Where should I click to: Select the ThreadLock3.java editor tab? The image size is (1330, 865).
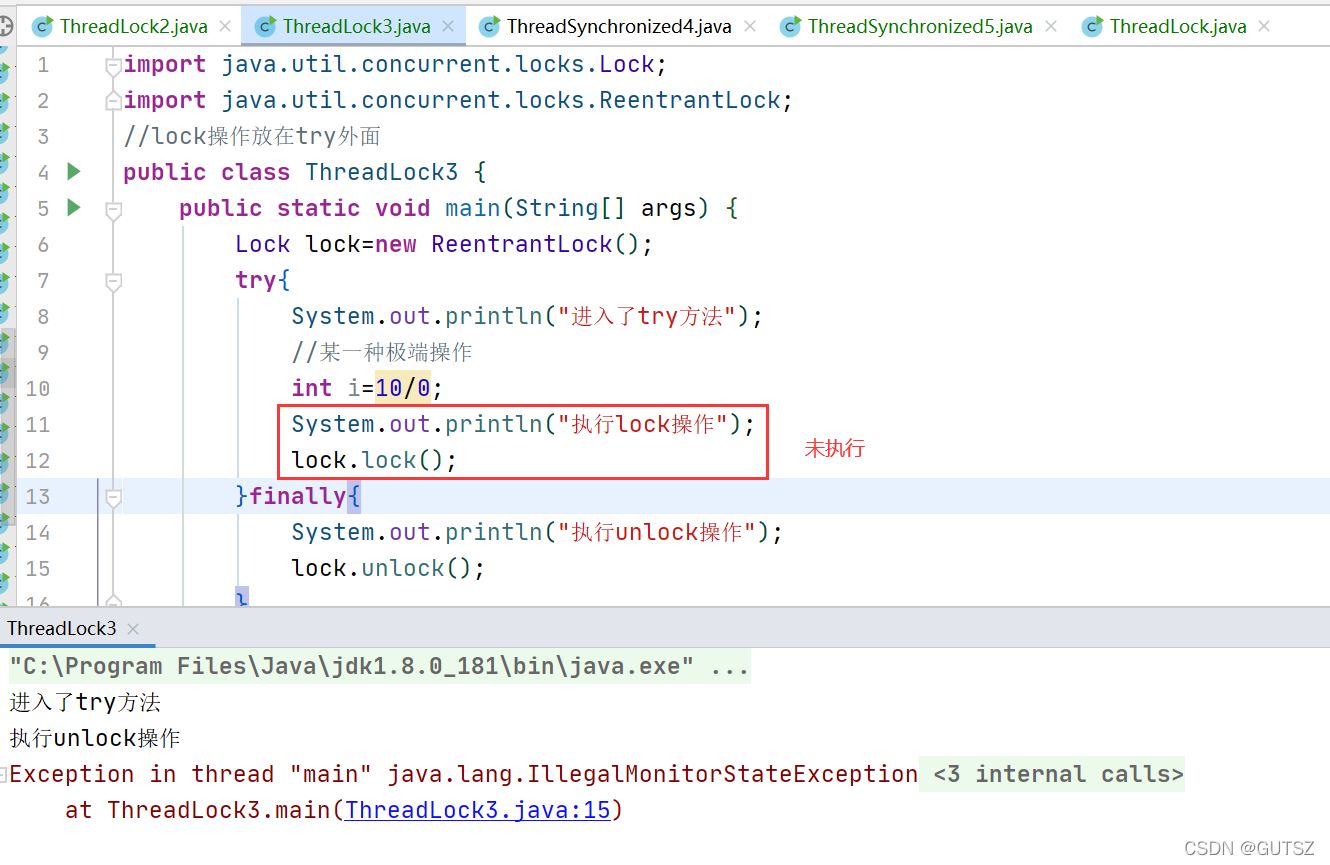click(355, 26)
